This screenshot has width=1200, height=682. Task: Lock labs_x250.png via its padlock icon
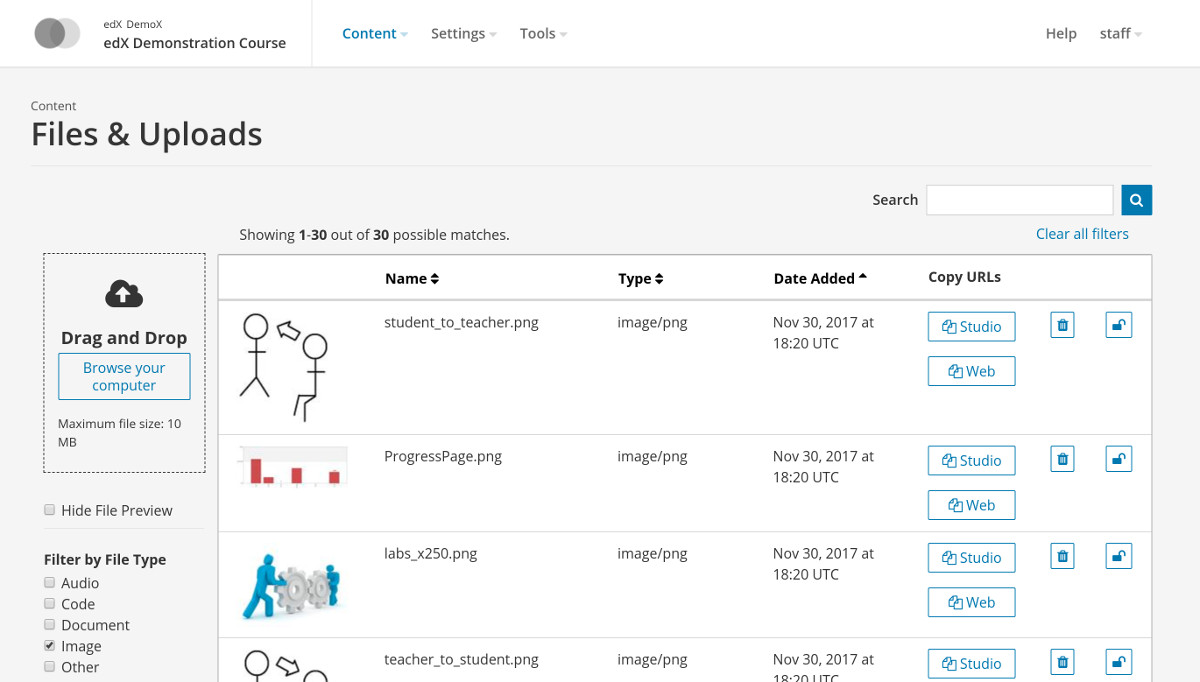pyautogui.click(x=1118, y=556)
